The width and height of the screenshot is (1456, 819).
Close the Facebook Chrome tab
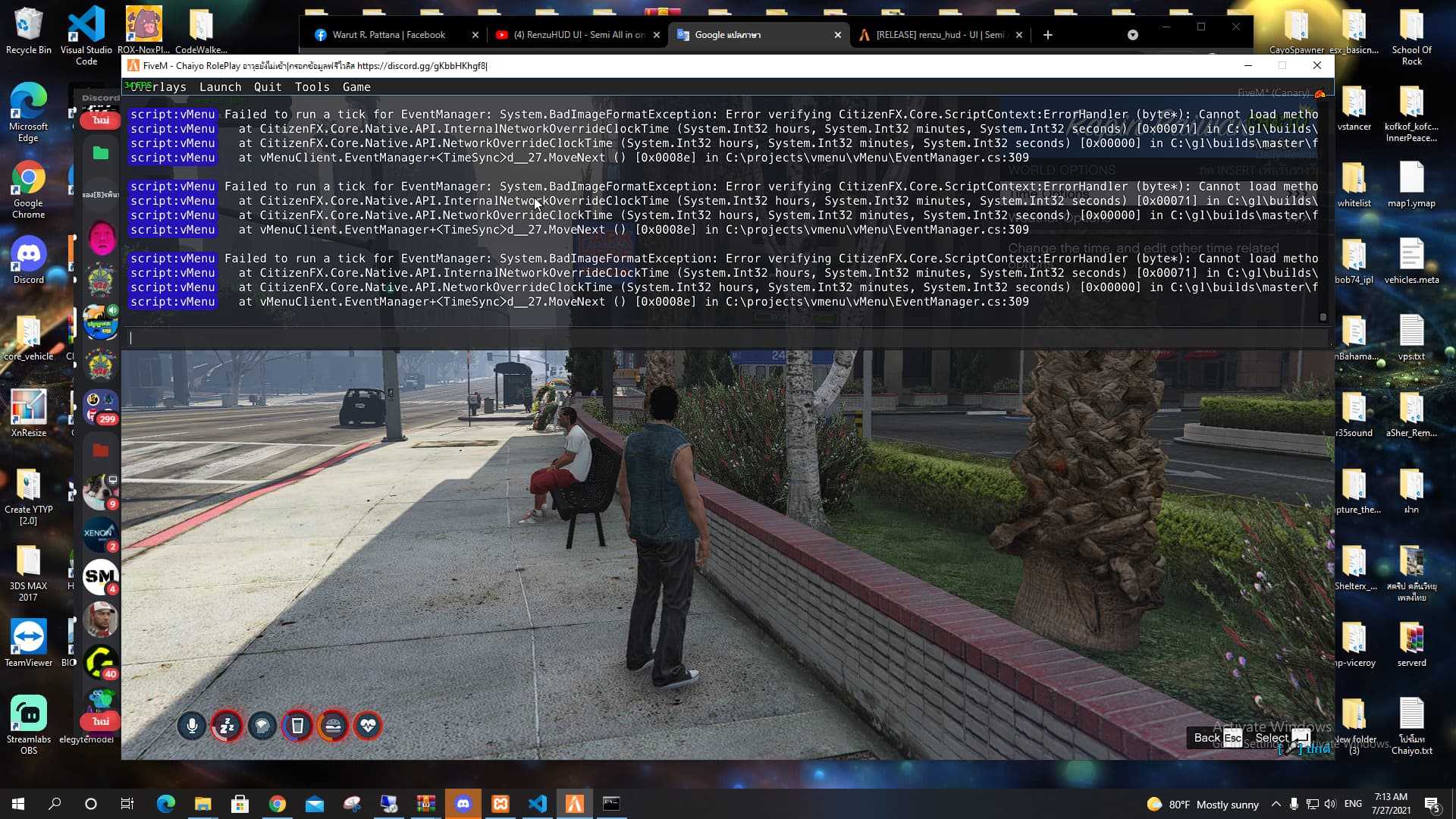475,35
